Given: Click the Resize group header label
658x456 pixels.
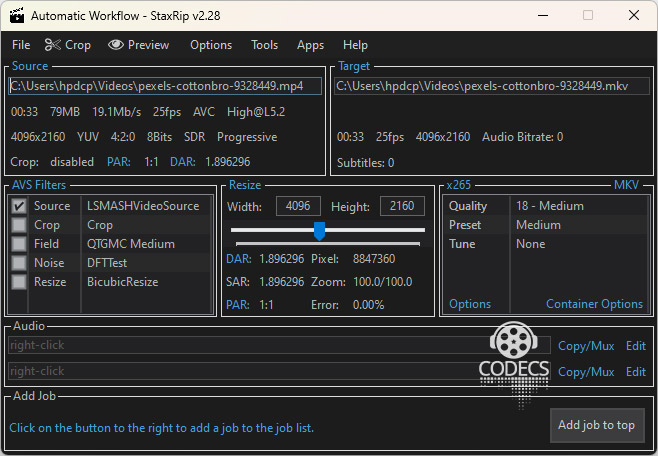Looking at the screenshot, I should click(x=245, y=185).
